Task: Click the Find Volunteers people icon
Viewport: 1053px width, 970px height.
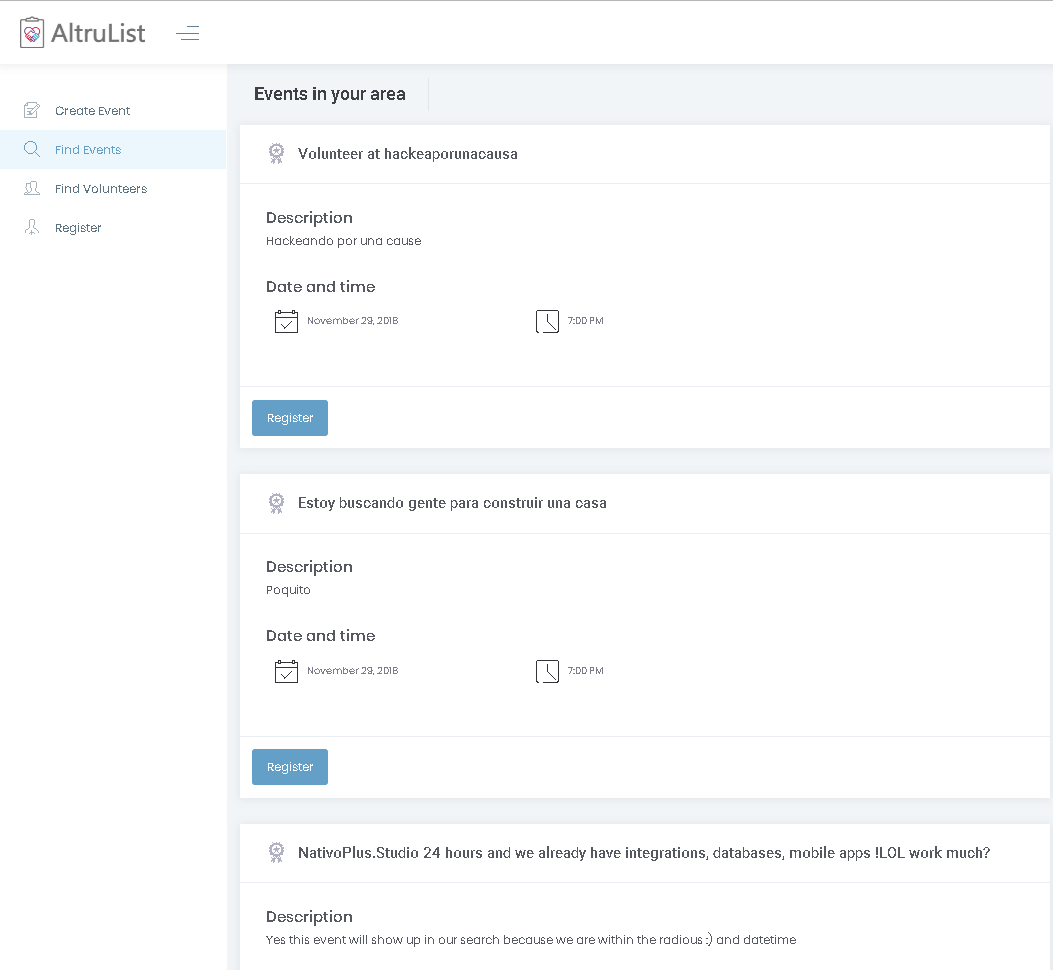Action: (x=32, y=188)
